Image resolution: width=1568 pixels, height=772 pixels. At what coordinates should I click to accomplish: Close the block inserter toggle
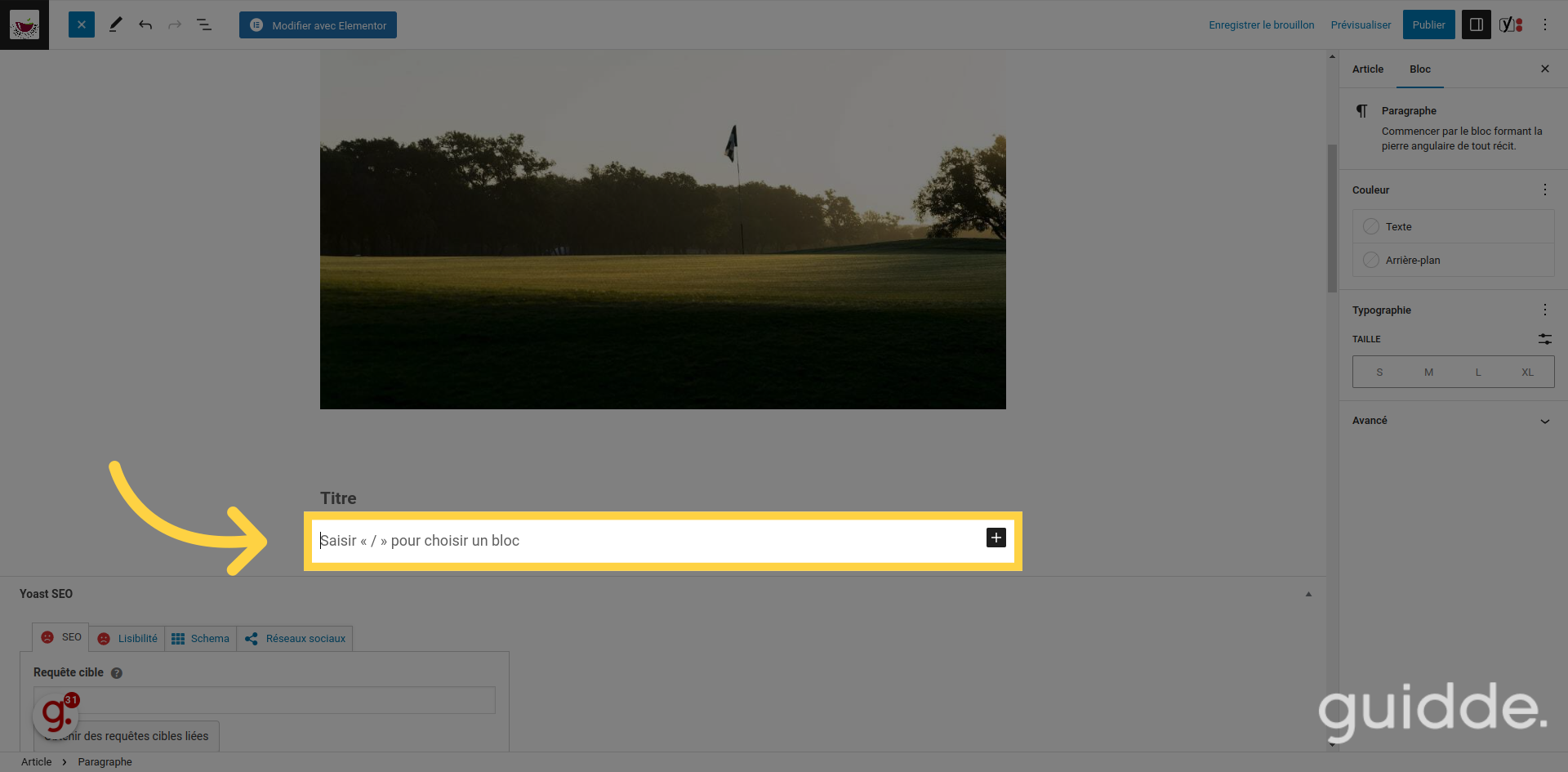tap(82, 25)
